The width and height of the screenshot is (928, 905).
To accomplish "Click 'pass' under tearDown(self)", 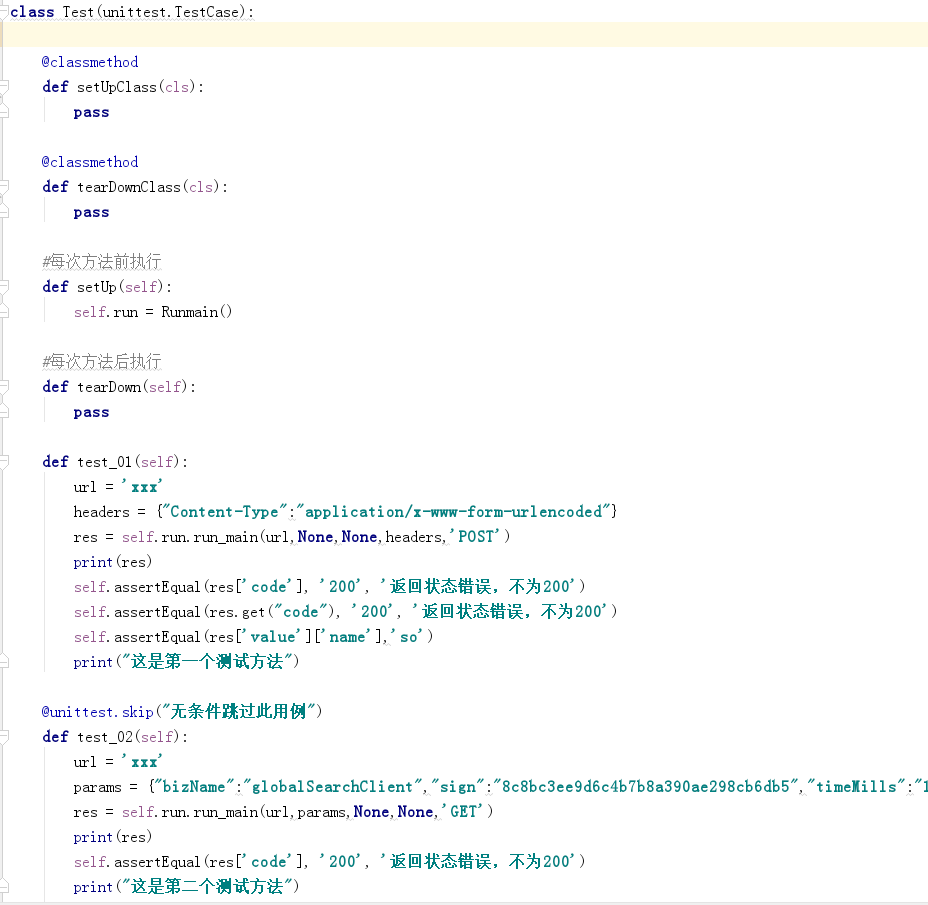I will (91, 413).
